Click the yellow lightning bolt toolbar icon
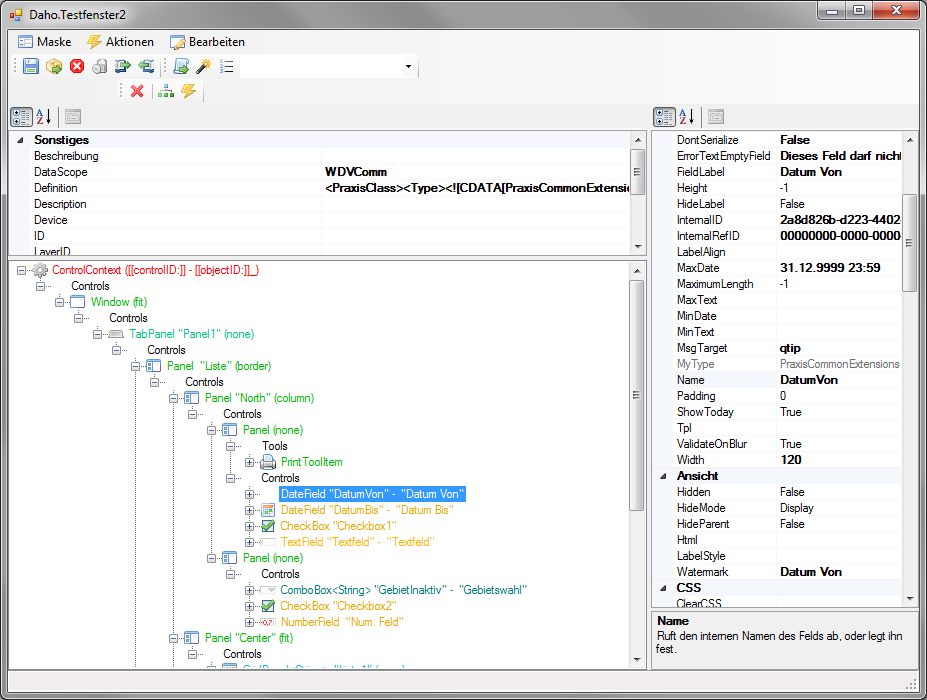The width and height of the screenshot is (927, 700). [x=188, y=91]
